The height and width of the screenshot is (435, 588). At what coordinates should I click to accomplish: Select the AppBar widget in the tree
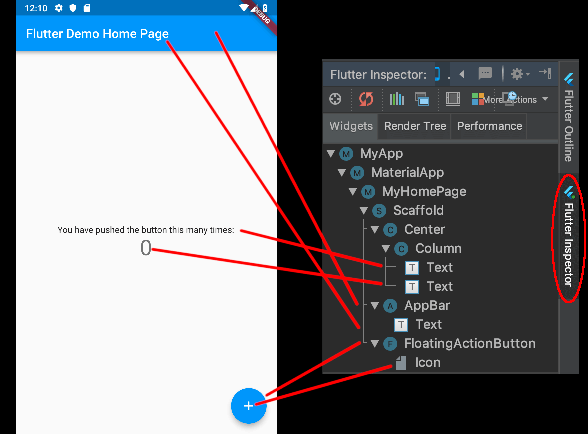427,306
